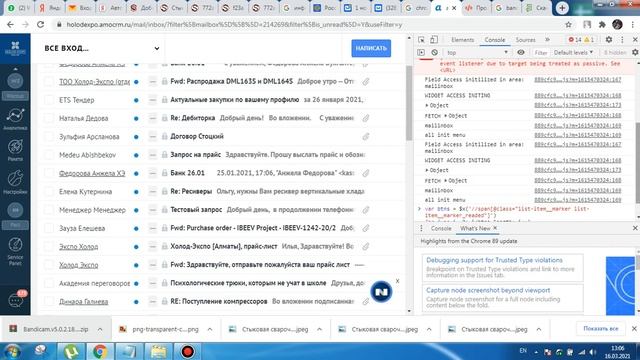Select checkbox for Зауза Елешева email
Viewport: 640px width, 360px height.
tap(49, 228)
